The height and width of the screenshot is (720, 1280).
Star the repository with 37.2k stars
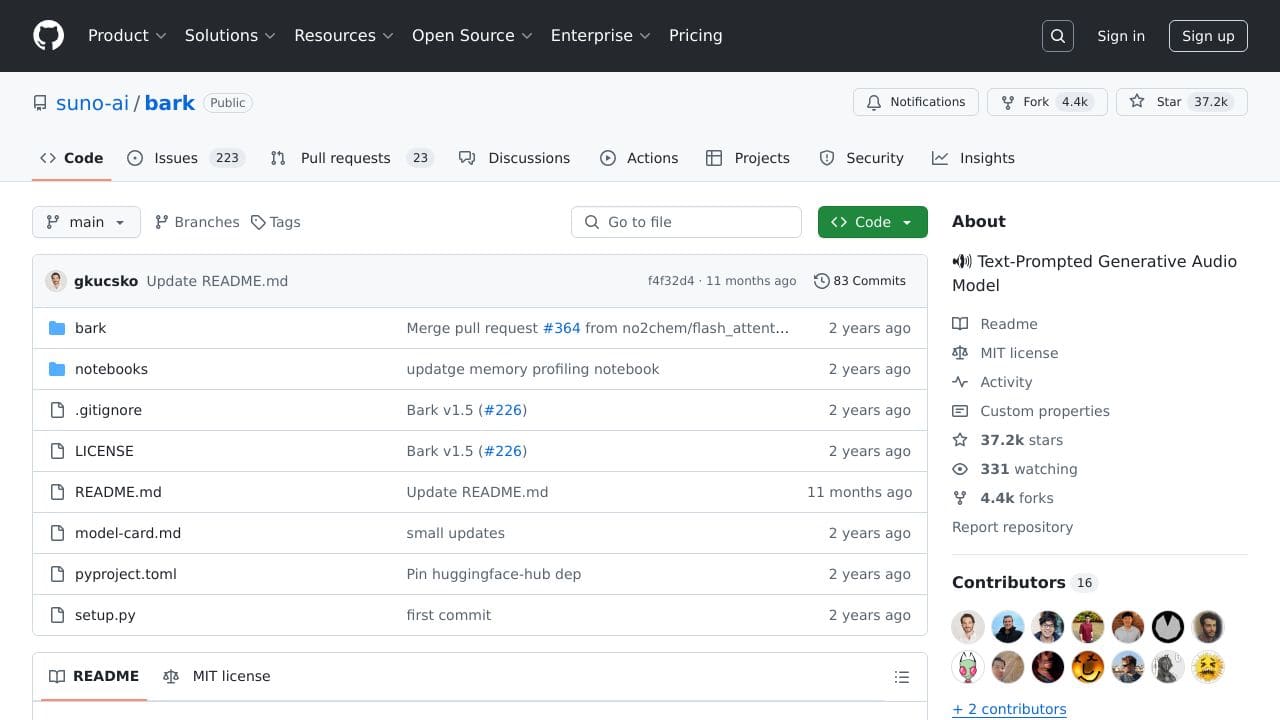point(1182,102)
